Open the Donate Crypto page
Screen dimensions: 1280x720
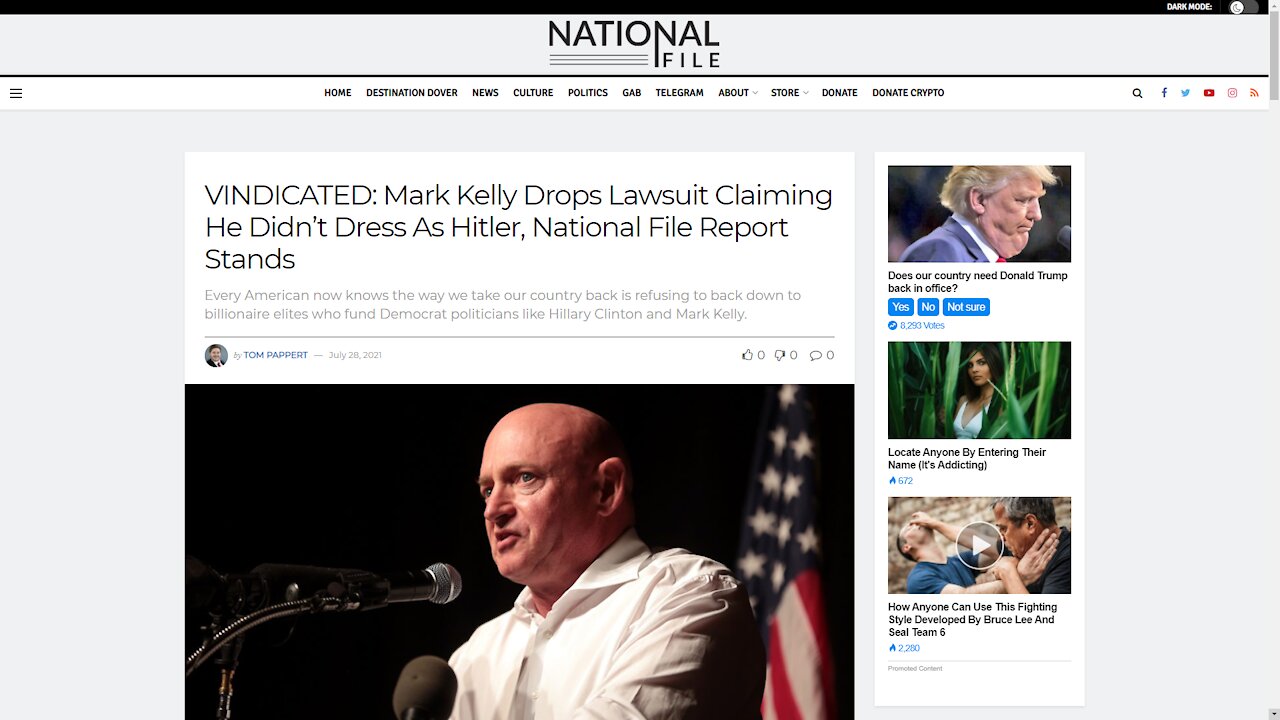[x=908, y=93]
